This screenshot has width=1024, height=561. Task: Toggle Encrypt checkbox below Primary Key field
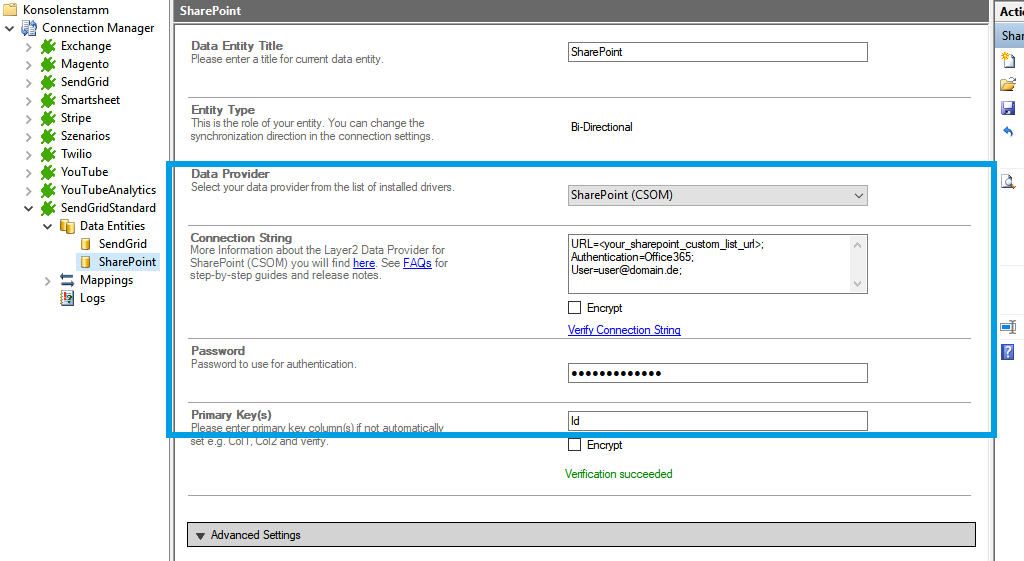coord(575,445)
